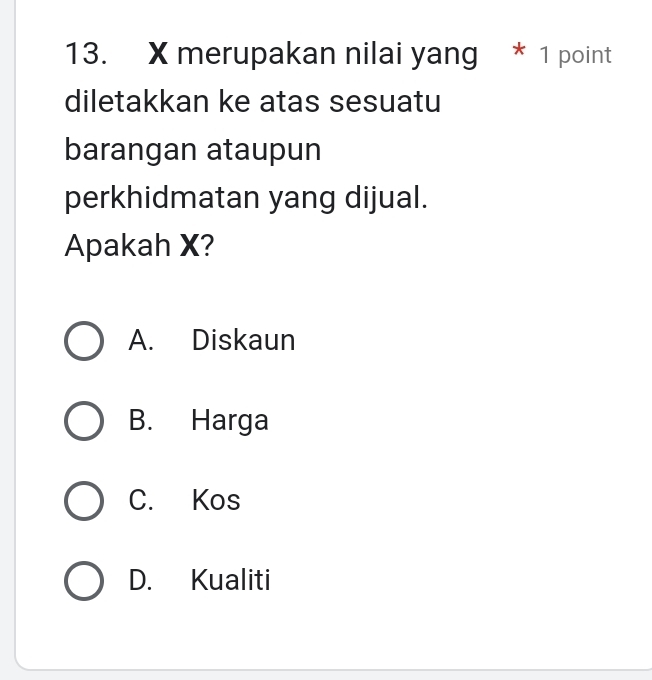Mark the radio button for option C
Screen dimensions: 652x680
pyautogui.click(x=84, y=500)
